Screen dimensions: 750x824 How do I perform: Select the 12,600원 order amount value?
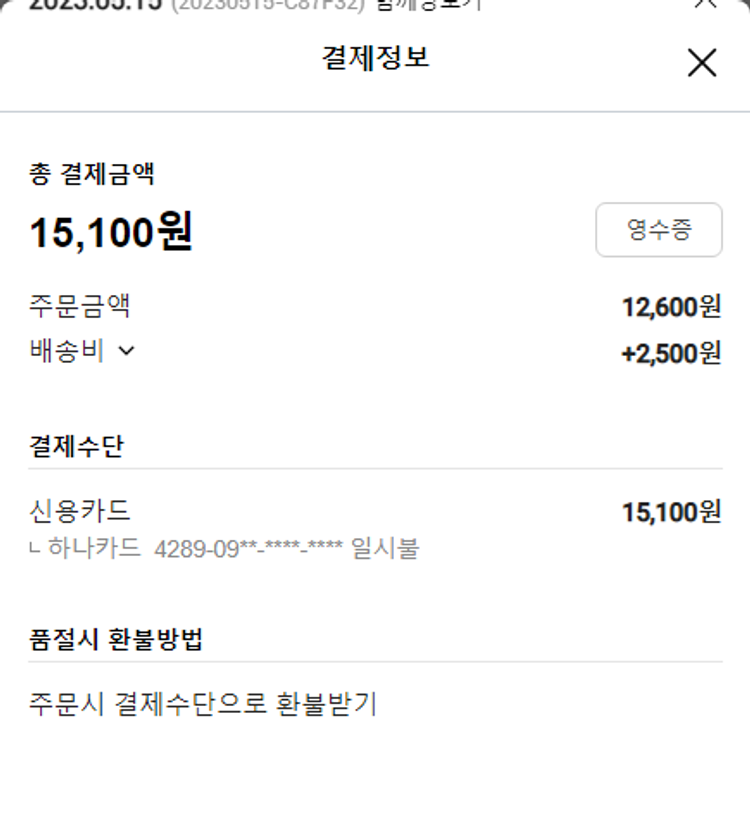(670, 307)
